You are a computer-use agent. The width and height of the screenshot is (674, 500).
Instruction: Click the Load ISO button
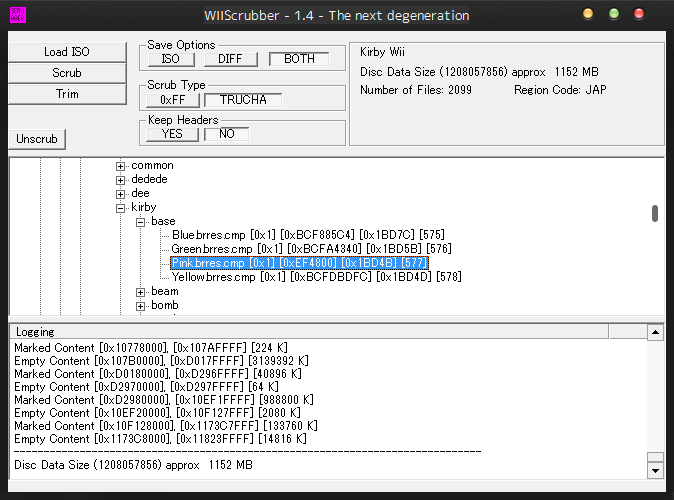(67, 52)
